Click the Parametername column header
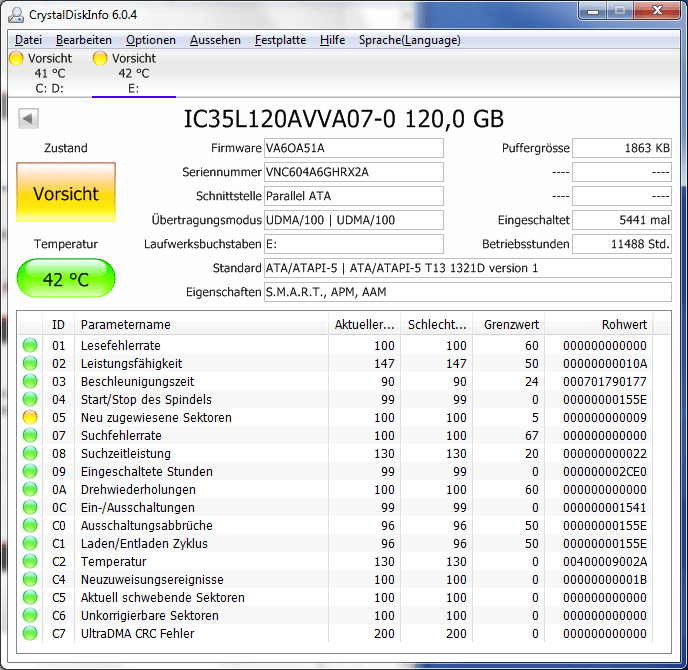 pos(201,324)
